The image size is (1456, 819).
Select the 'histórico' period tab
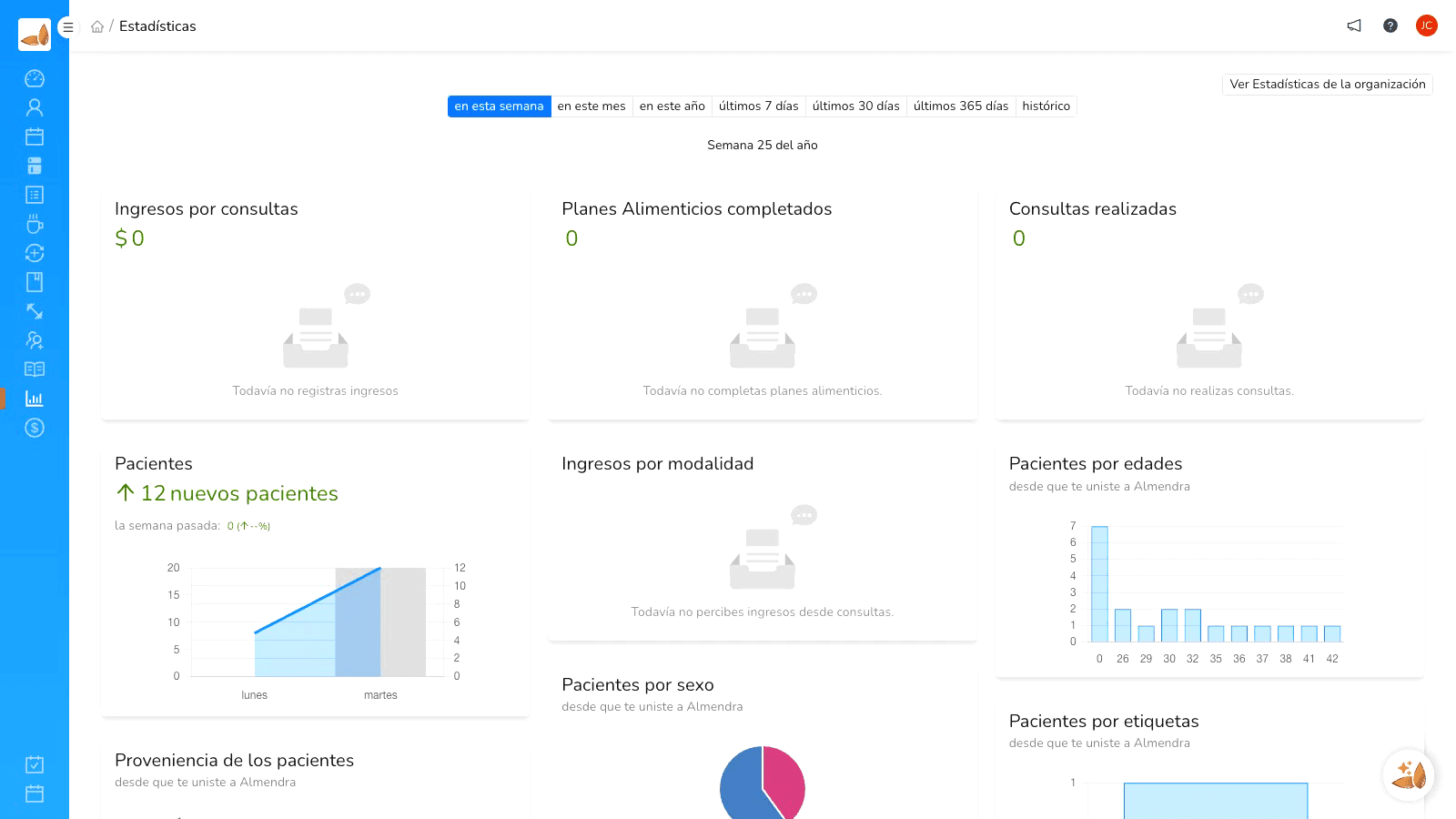coord(1046,106)
